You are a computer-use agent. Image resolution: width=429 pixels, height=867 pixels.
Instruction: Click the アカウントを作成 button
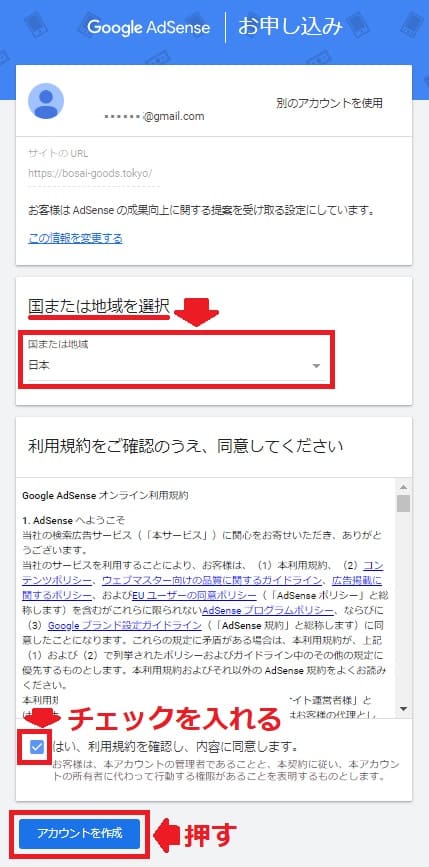tap(80, 834)
